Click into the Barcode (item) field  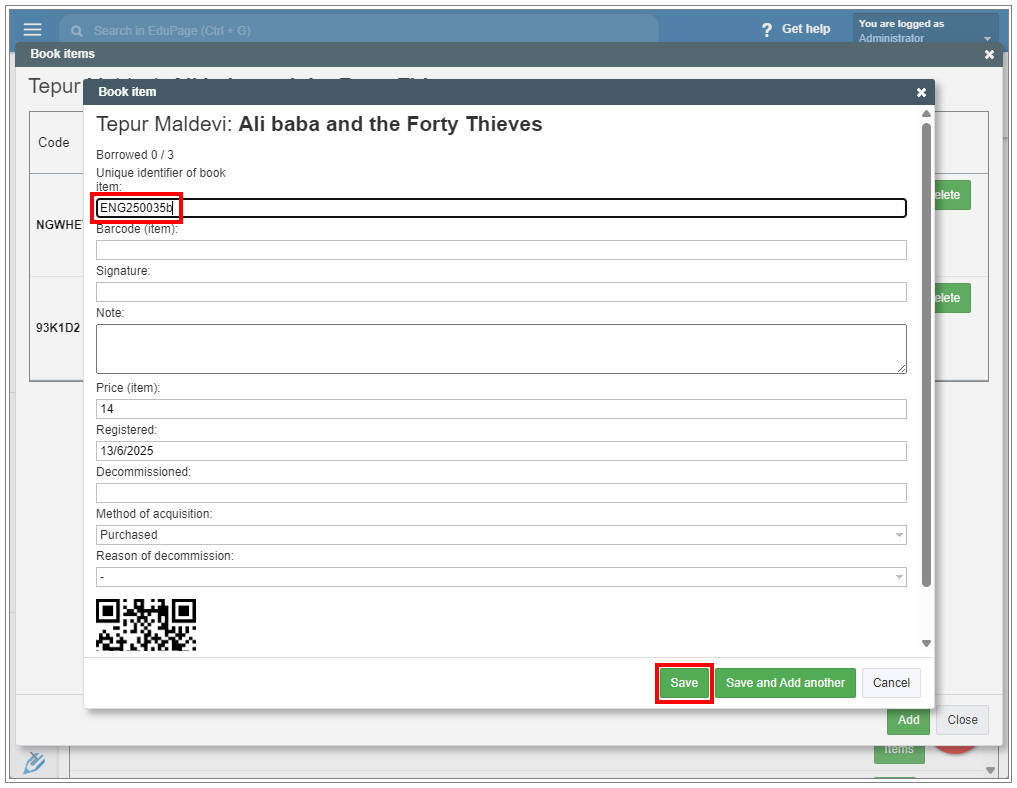[501, 250]
